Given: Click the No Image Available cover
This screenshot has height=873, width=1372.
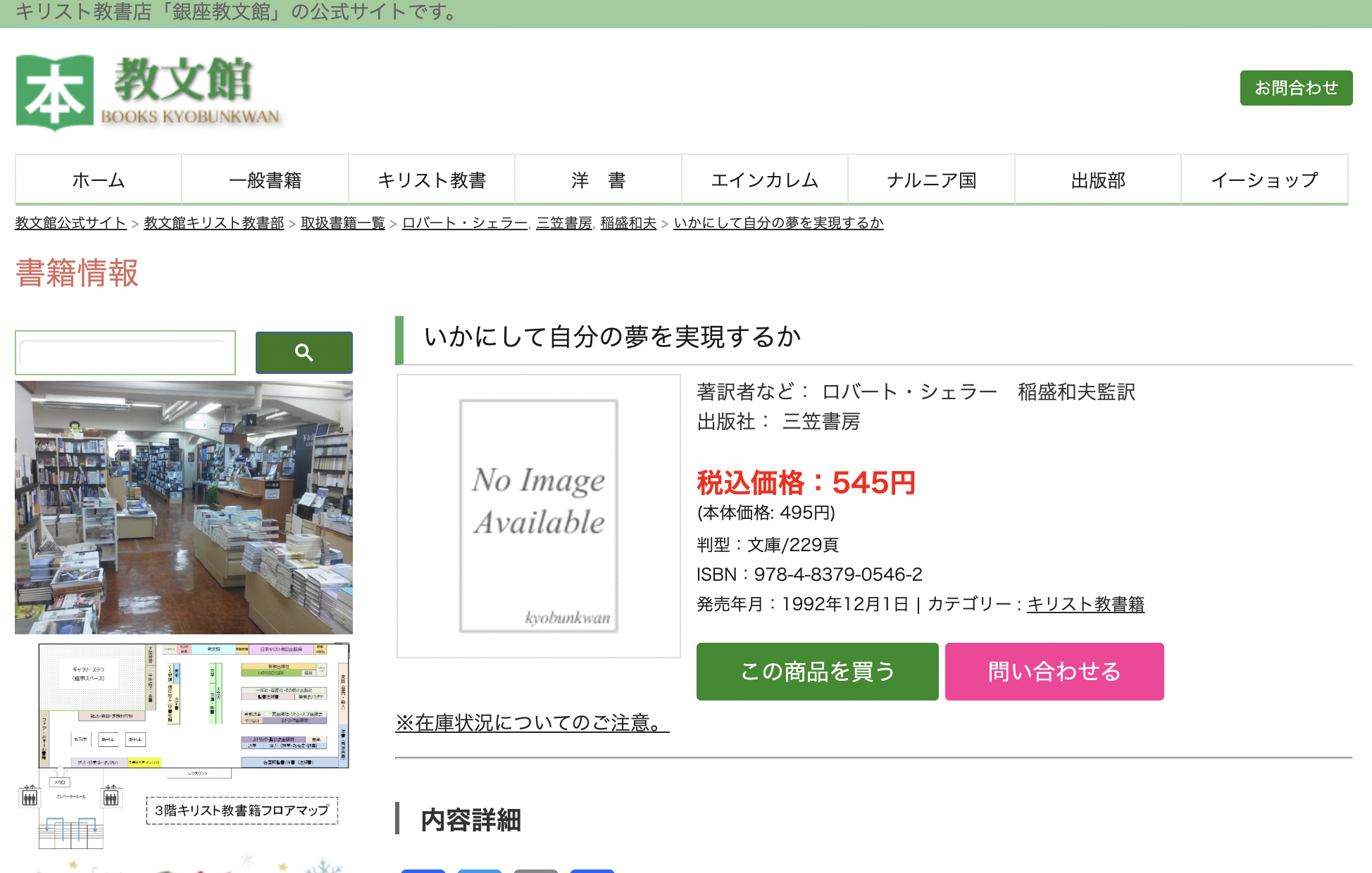Looking at the screenshot, I should coord(539,516).
